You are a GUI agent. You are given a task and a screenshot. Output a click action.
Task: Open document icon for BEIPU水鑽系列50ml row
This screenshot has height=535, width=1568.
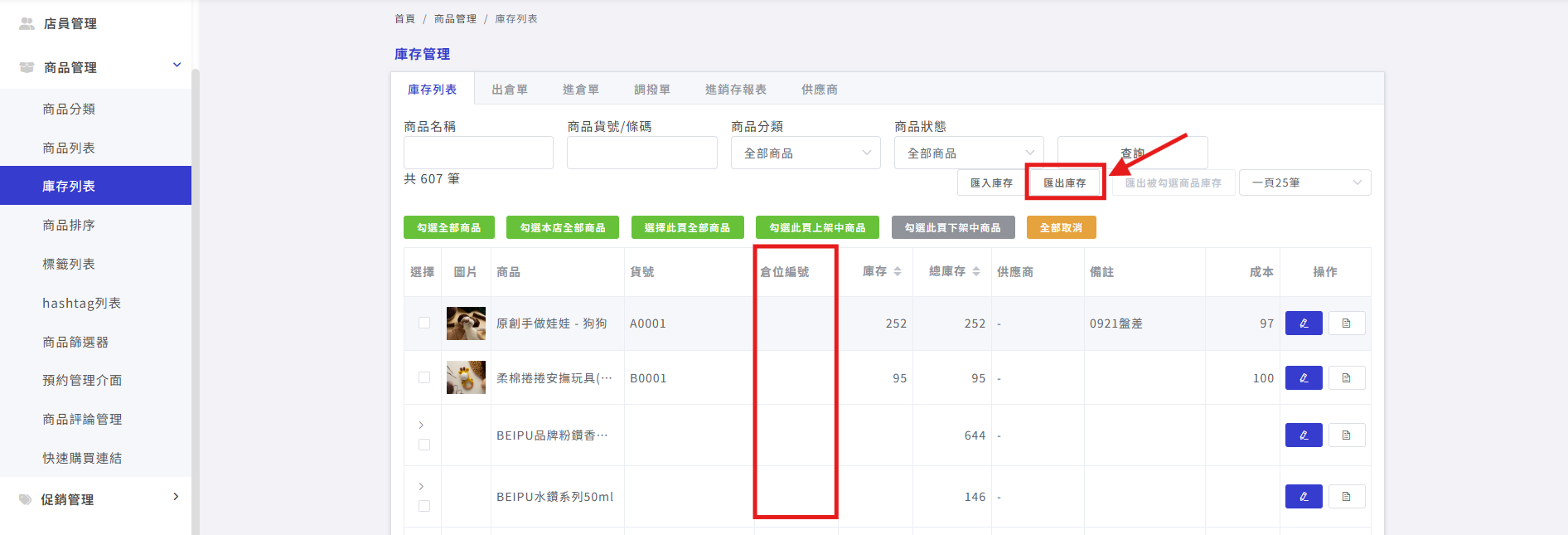(1347, 497)
